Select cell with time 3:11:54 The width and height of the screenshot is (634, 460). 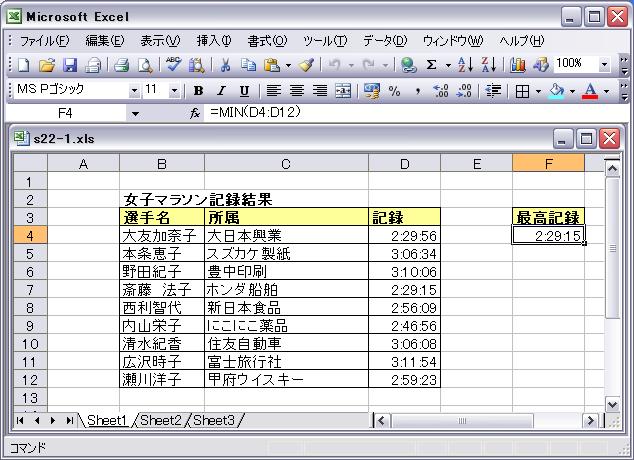404,361
